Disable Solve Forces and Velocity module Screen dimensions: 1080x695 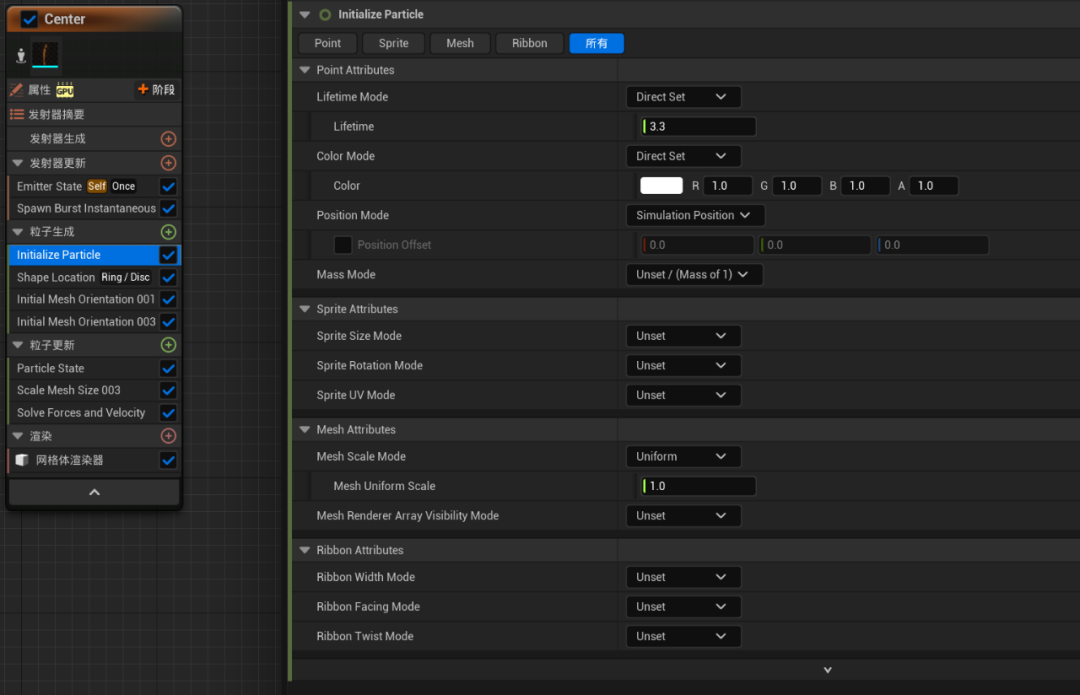click(x=168, y=413)
